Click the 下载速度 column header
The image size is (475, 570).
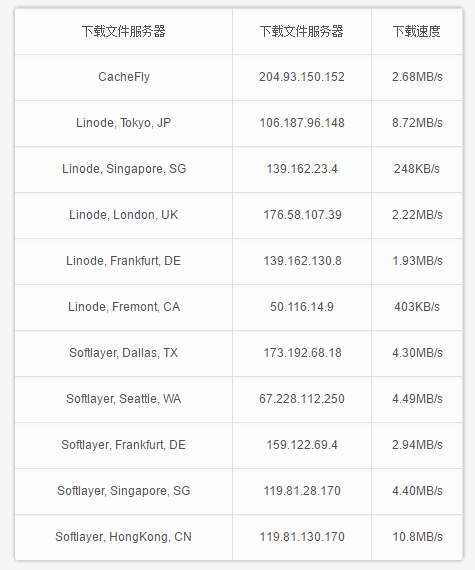[x=416, y=32]
